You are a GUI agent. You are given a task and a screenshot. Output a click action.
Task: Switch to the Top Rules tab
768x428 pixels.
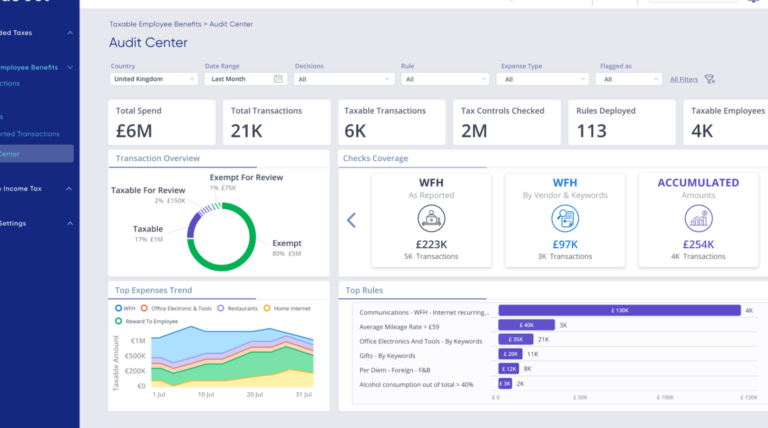pyautogui.click(x=364, y=290)
